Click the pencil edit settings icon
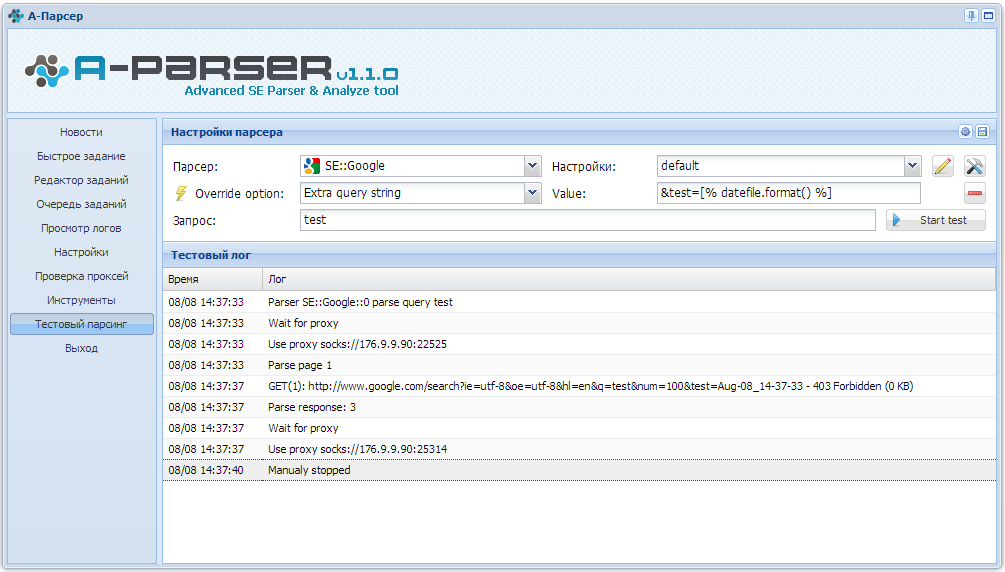The height and width of the screenshot is (572, 1005). click(x=942, y=166)
